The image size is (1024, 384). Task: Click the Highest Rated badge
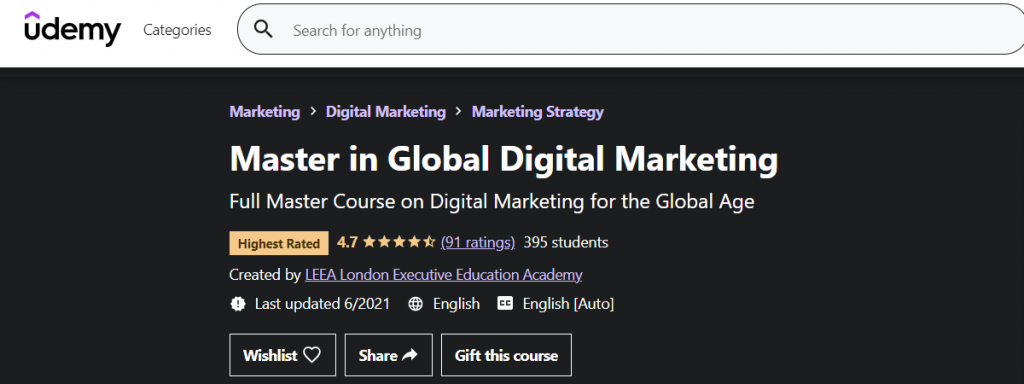click(279, 244)
